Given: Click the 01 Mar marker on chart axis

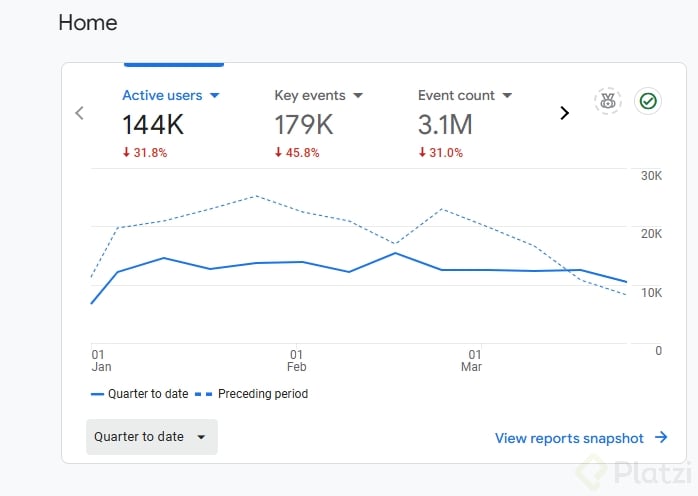Looking at the screenshot, I should click(471, 360).
